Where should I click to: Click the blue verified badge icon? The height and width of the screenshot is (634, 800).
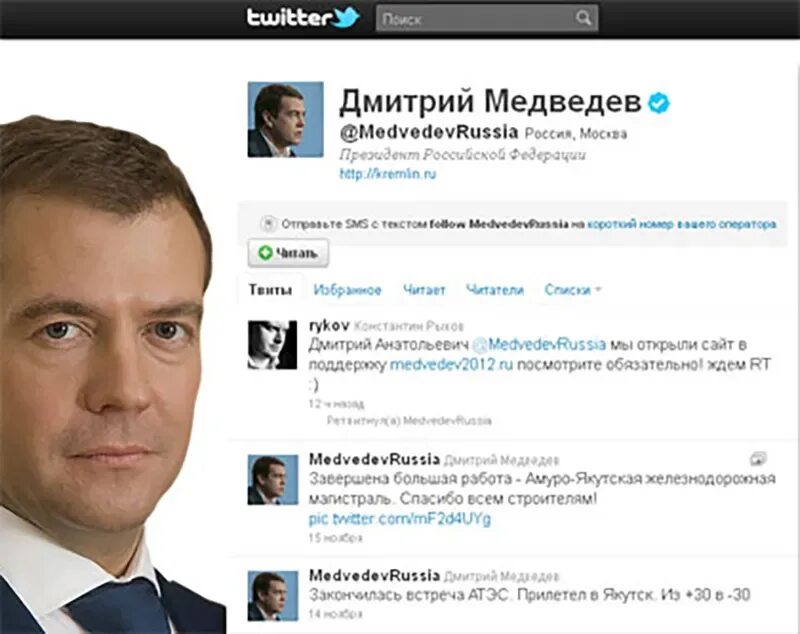(x=659, y=103)
